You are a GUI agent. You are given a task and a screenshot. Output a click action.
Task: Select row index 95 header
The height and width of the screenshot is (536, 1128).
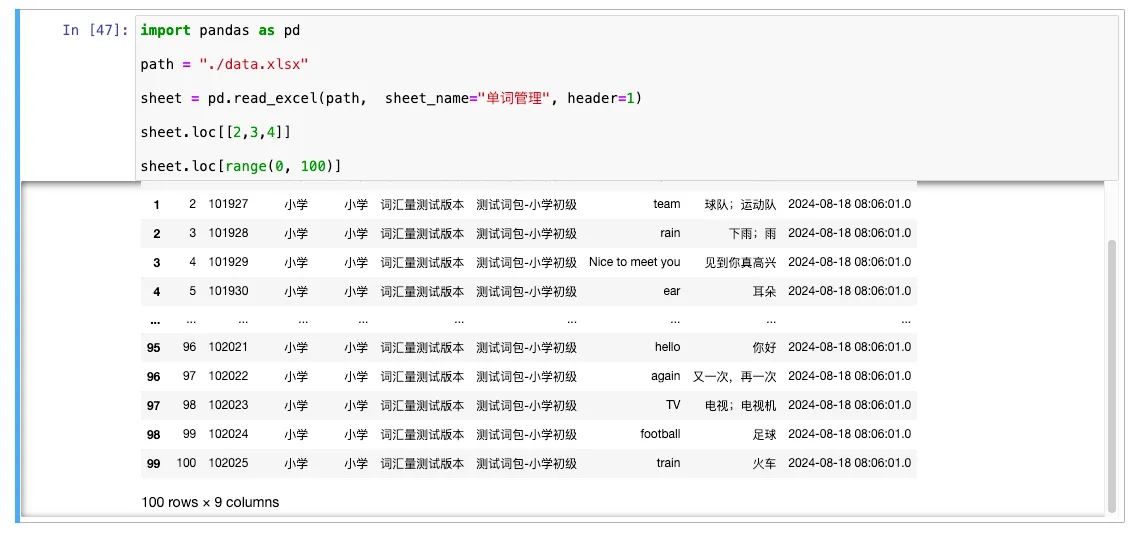[153, 347]
